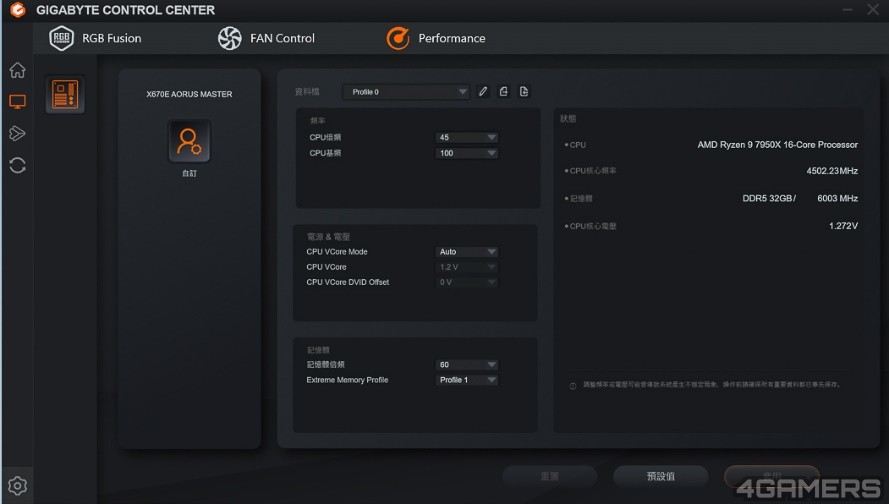Open CPU VCore Mode Auto dropdown
This screenshot has width=889, height=504.
pyautogui.click(x=467, y=252)
